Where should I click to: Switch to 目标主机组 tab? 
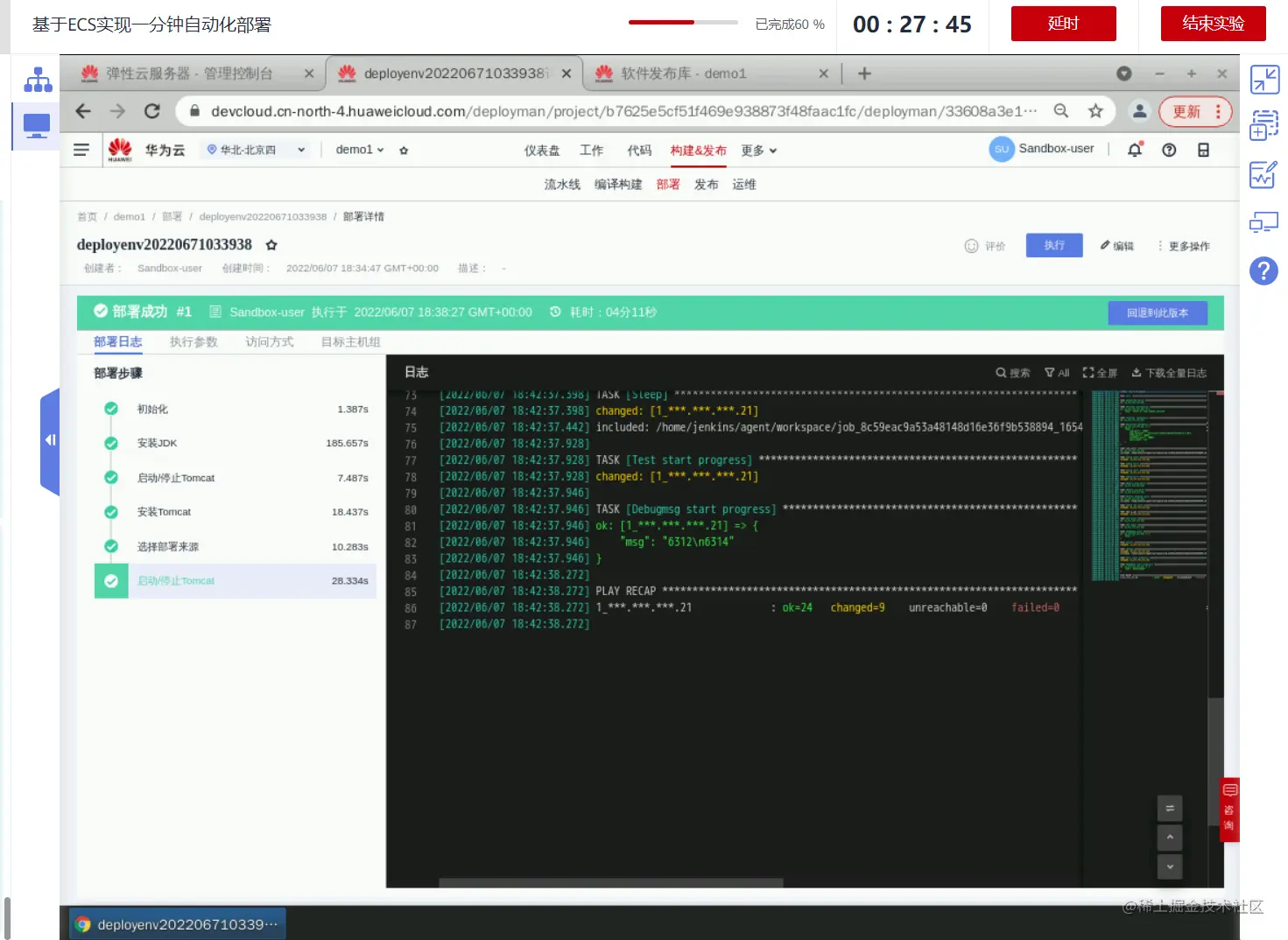[x=350, y=342]
